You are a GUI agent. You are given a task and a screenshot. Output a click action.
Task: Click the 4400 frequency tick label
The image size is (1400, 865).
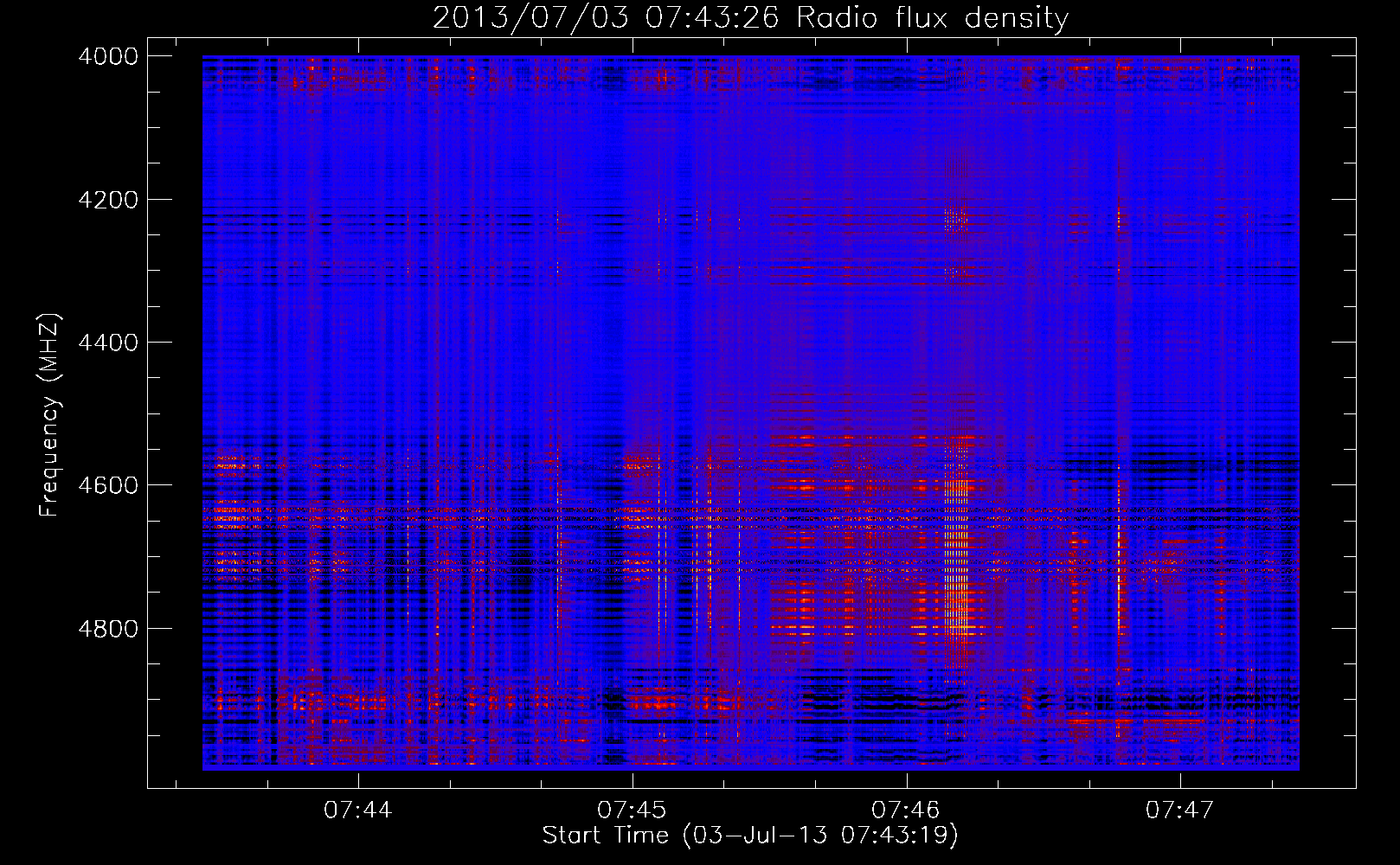(x=108, y=343)
